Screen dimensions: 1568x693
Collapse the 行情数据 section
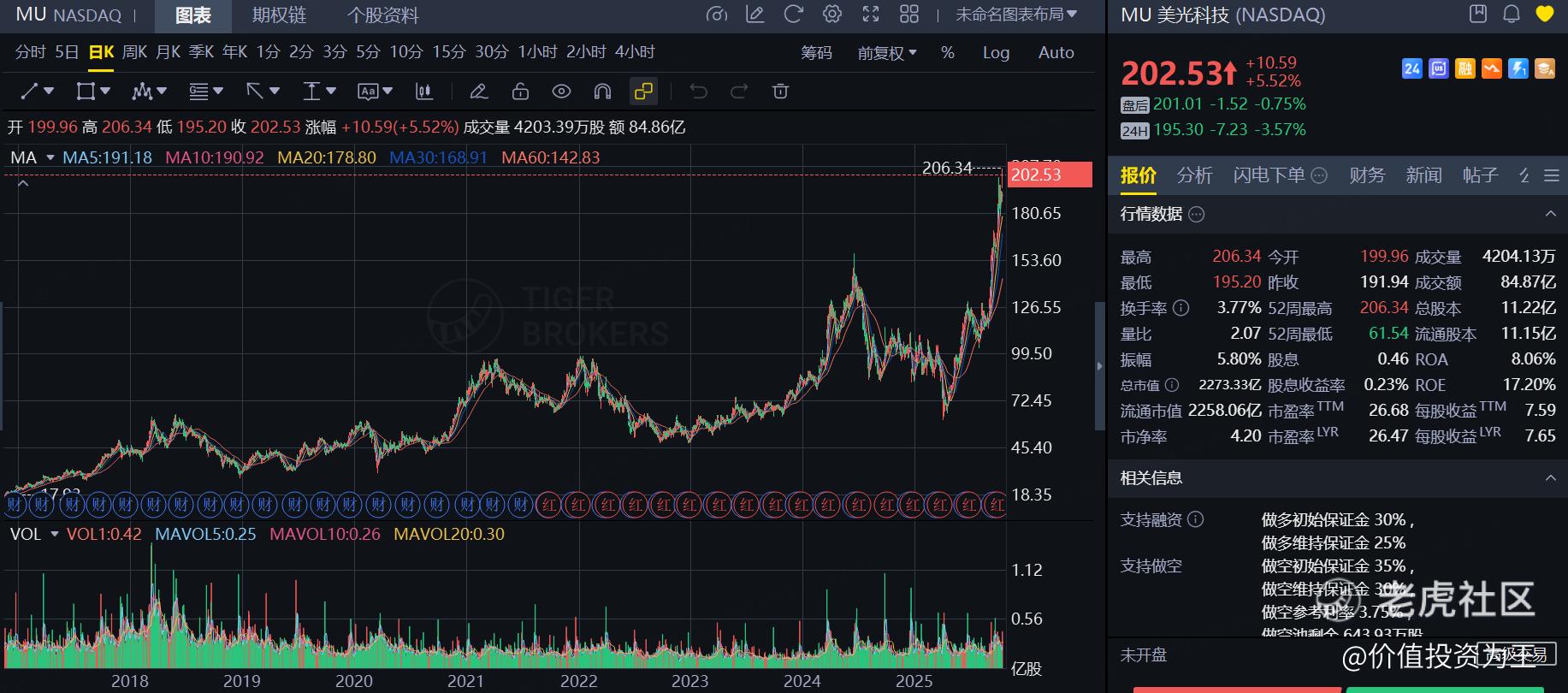tap(1550, 214)
